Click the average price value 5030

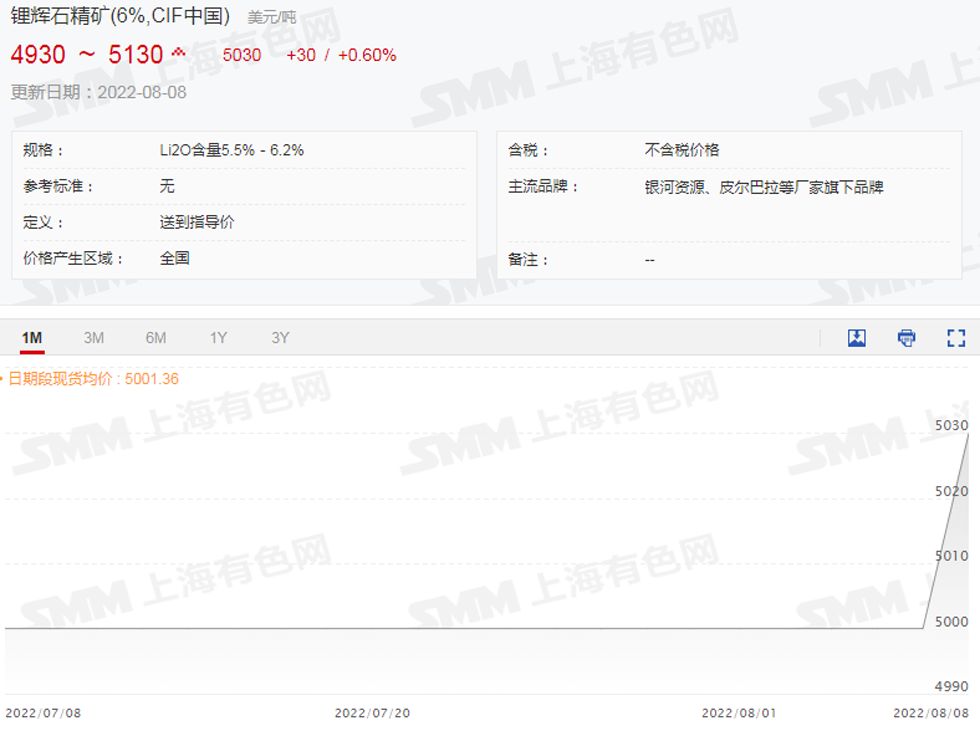[x=242, y=55]
